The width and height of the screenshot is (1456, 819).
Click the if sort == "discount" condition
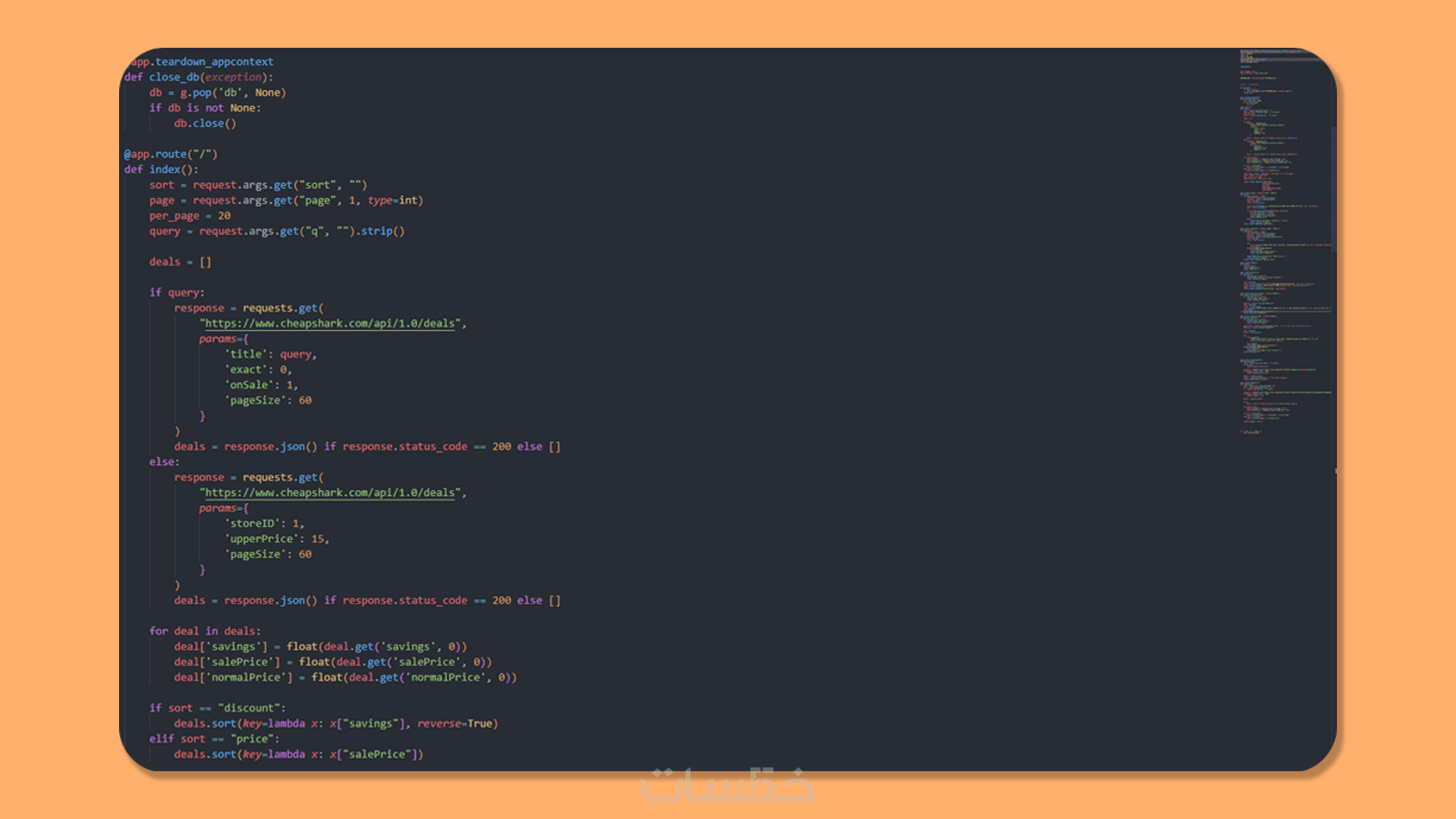tap(217, 708)
